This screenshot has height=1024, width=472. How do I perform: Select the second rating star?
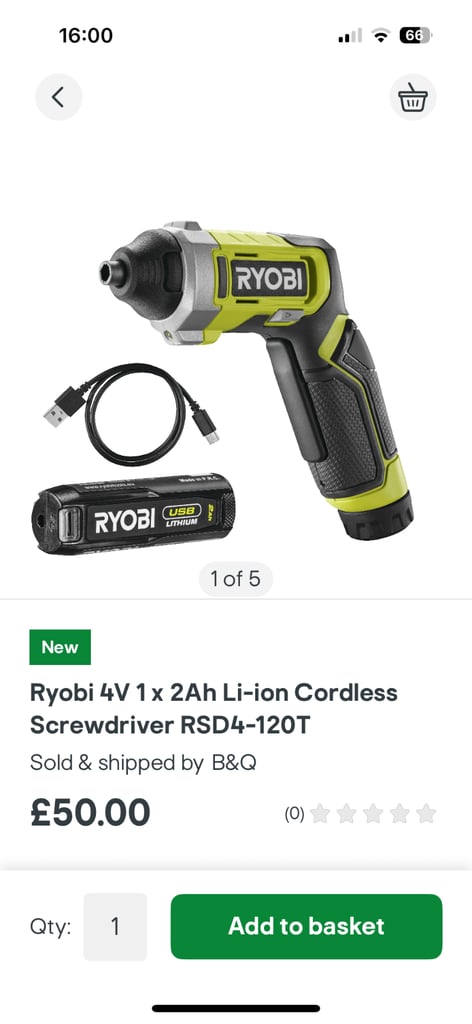[x=346, y=813]
